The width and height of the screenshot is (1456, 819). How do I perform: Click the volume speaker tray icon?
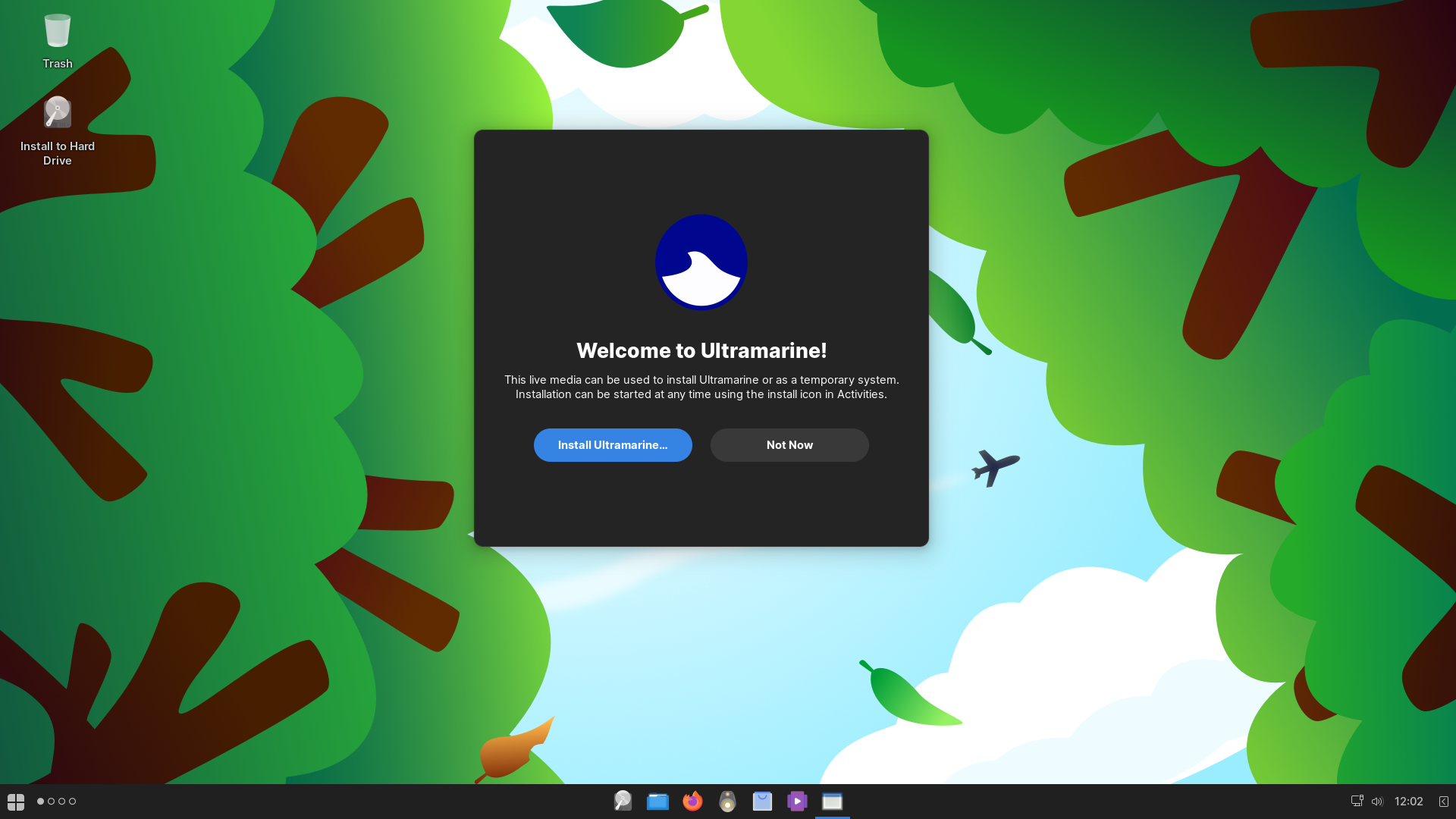pyautogui.click(x=1378, y=802)
